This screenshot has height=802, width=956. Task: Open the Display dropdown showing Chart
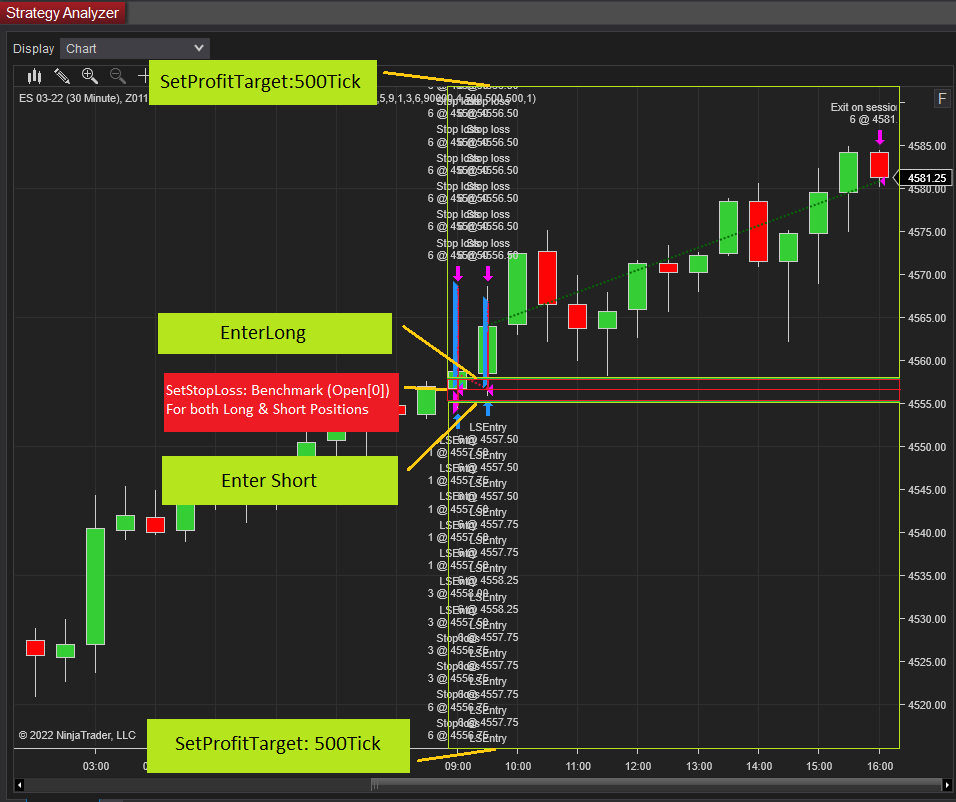click(135, 49)
